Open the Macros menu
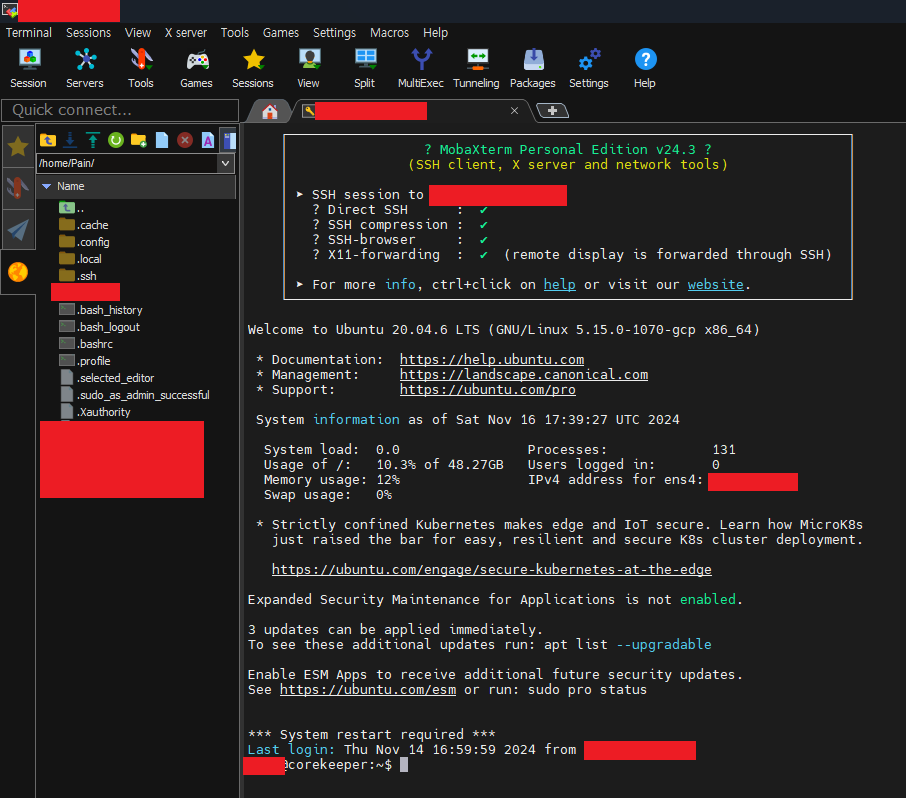This screenshot has width=906, height=798. pyautogui.click(x=389, y=32)
